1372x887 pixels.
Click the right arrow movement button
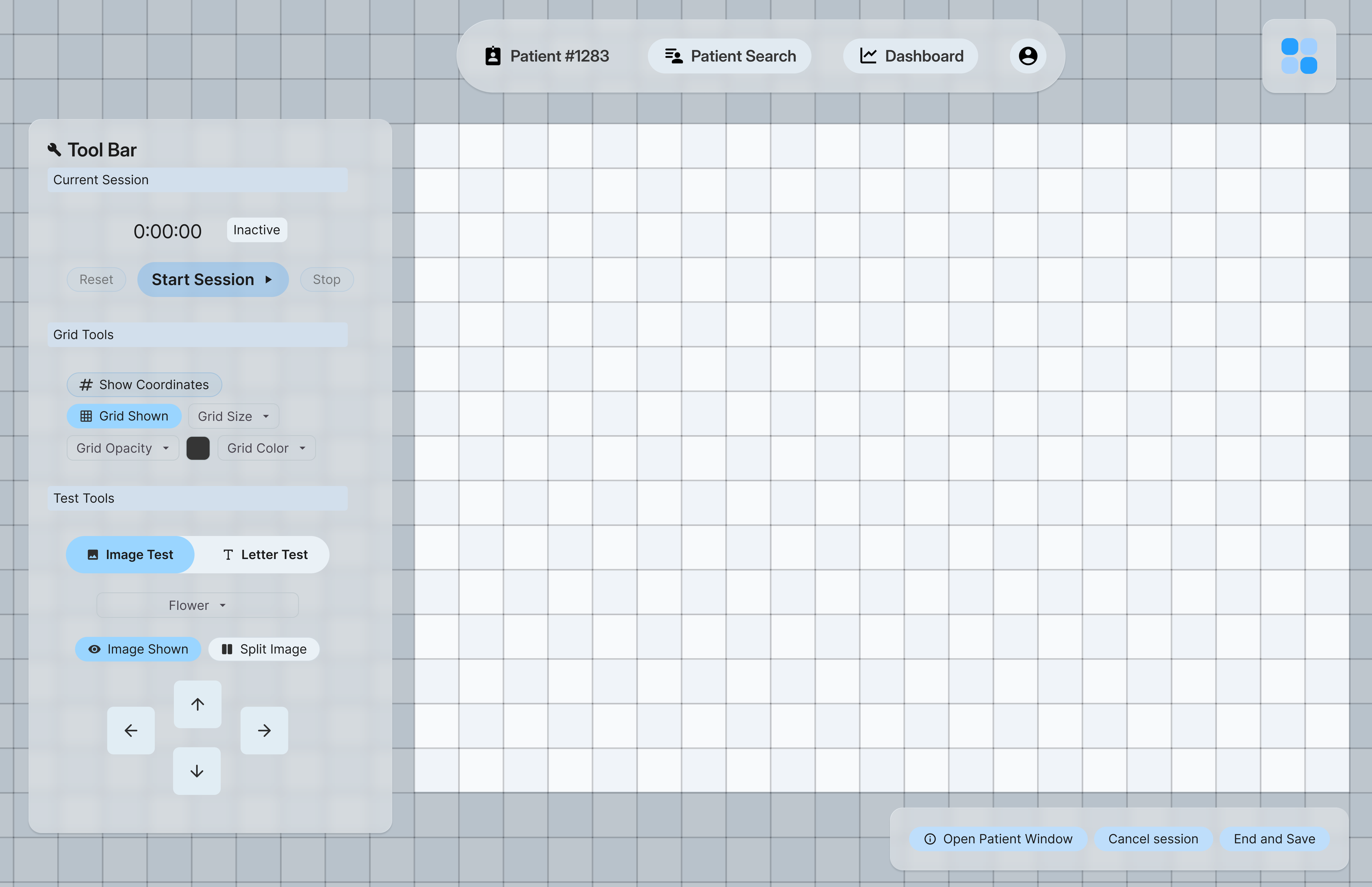[264, 730]
